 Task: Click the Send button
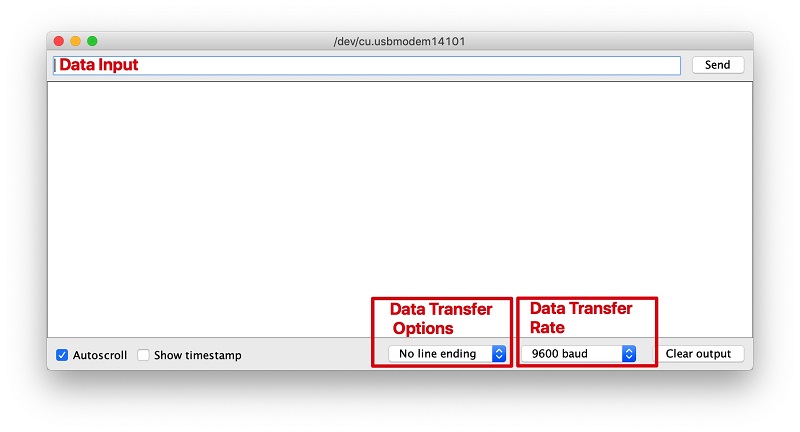717,65
